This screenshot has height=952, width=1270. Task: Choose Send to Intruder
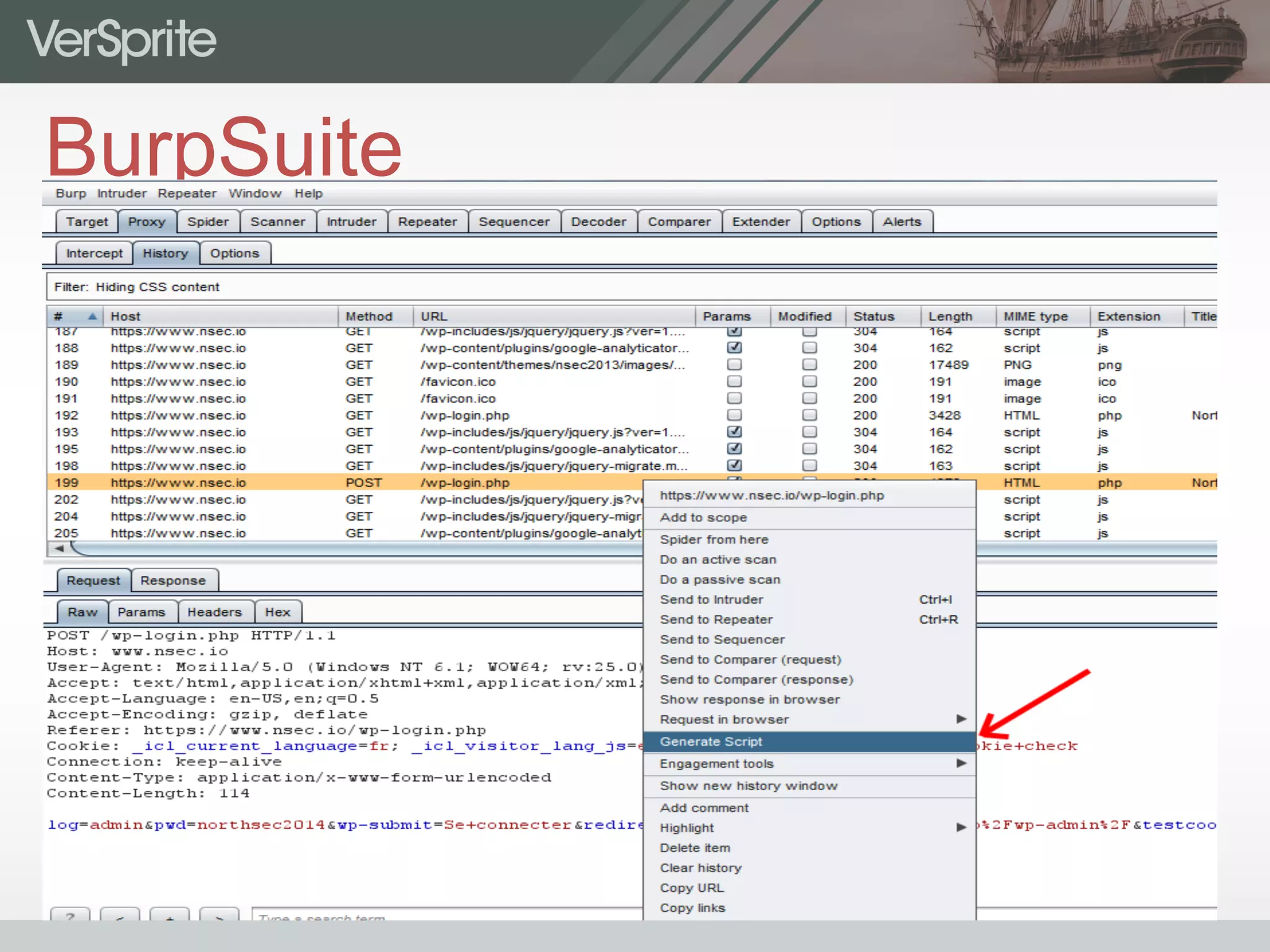(x=809, y=599)
